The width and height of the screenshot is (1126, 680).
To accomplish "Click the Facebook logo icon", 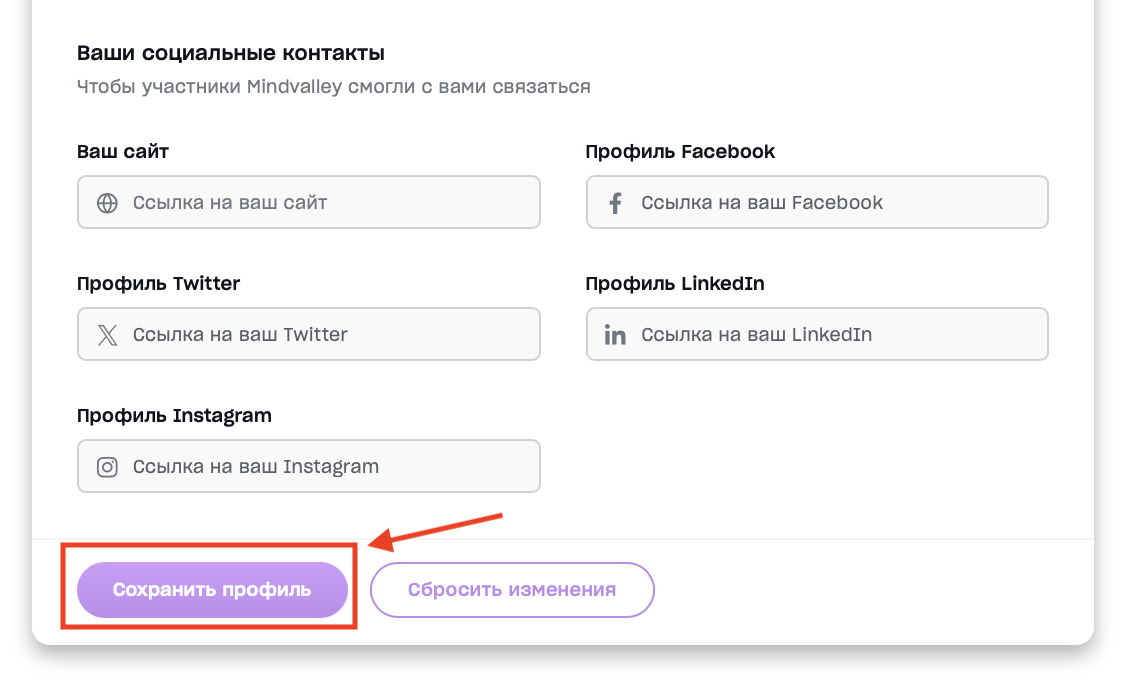I will 616,203.
